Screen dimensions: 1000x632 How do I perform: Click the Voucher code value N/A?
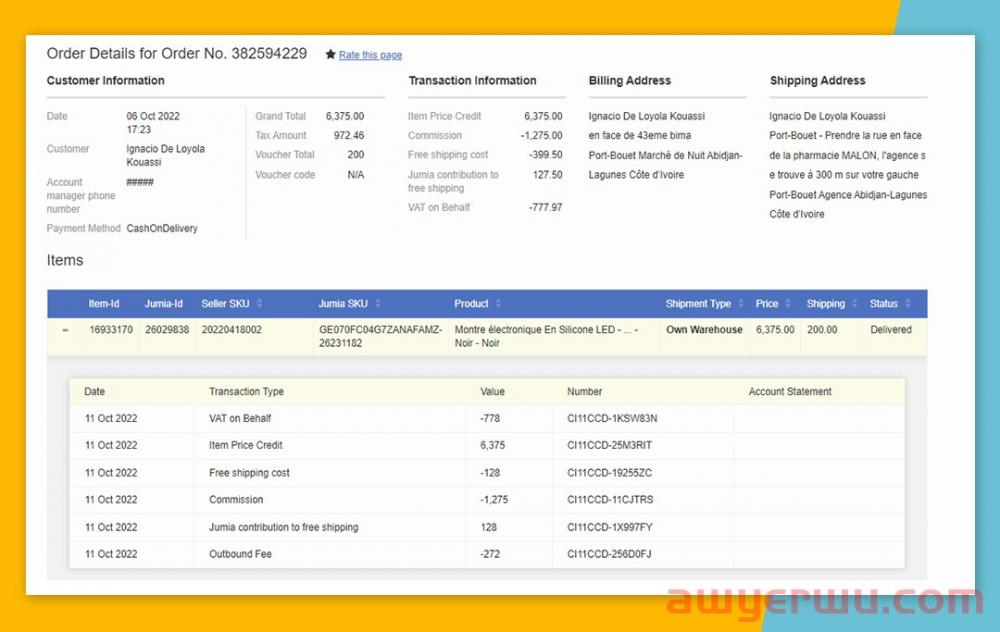(356, 175)
